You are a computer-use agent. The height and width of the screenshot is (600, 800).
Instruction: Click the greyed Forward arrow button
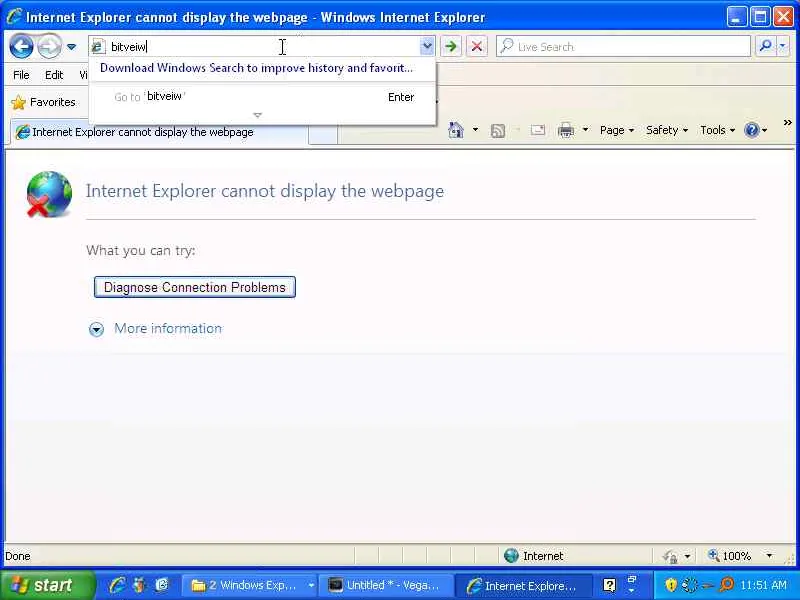(x=49, y=46)
